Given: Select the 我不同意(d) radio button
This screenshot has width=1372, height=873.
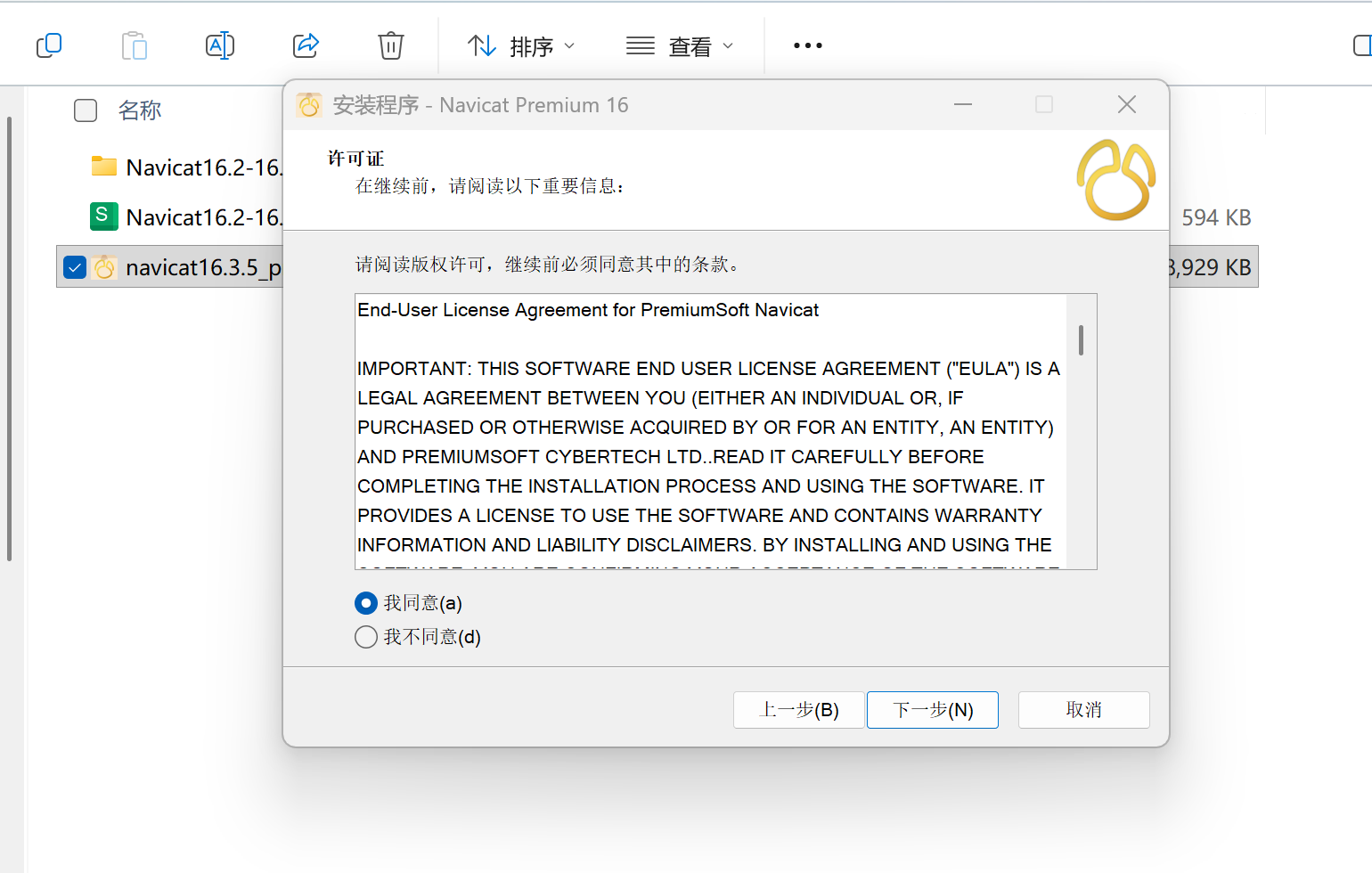Looking at the screenshot, I should [366, 637].
